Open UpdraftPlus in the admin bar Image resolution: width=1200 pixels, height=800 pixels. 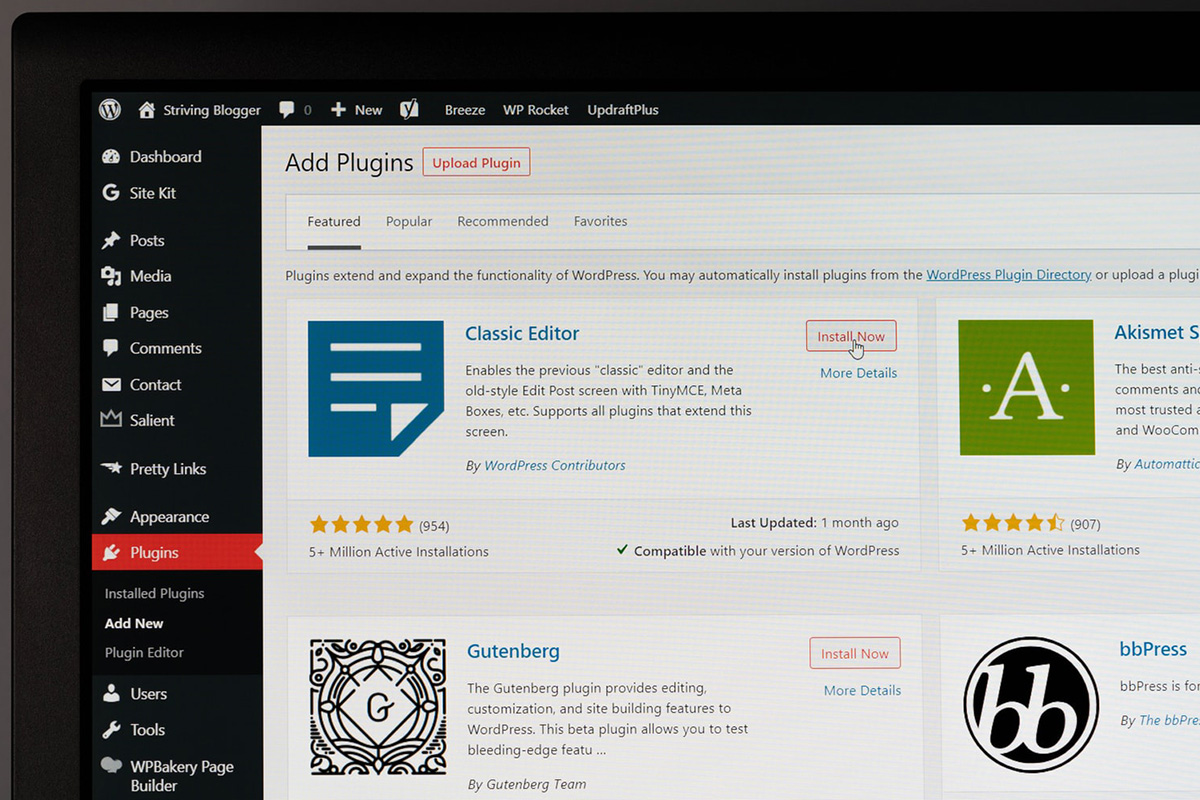pos(623,110)
